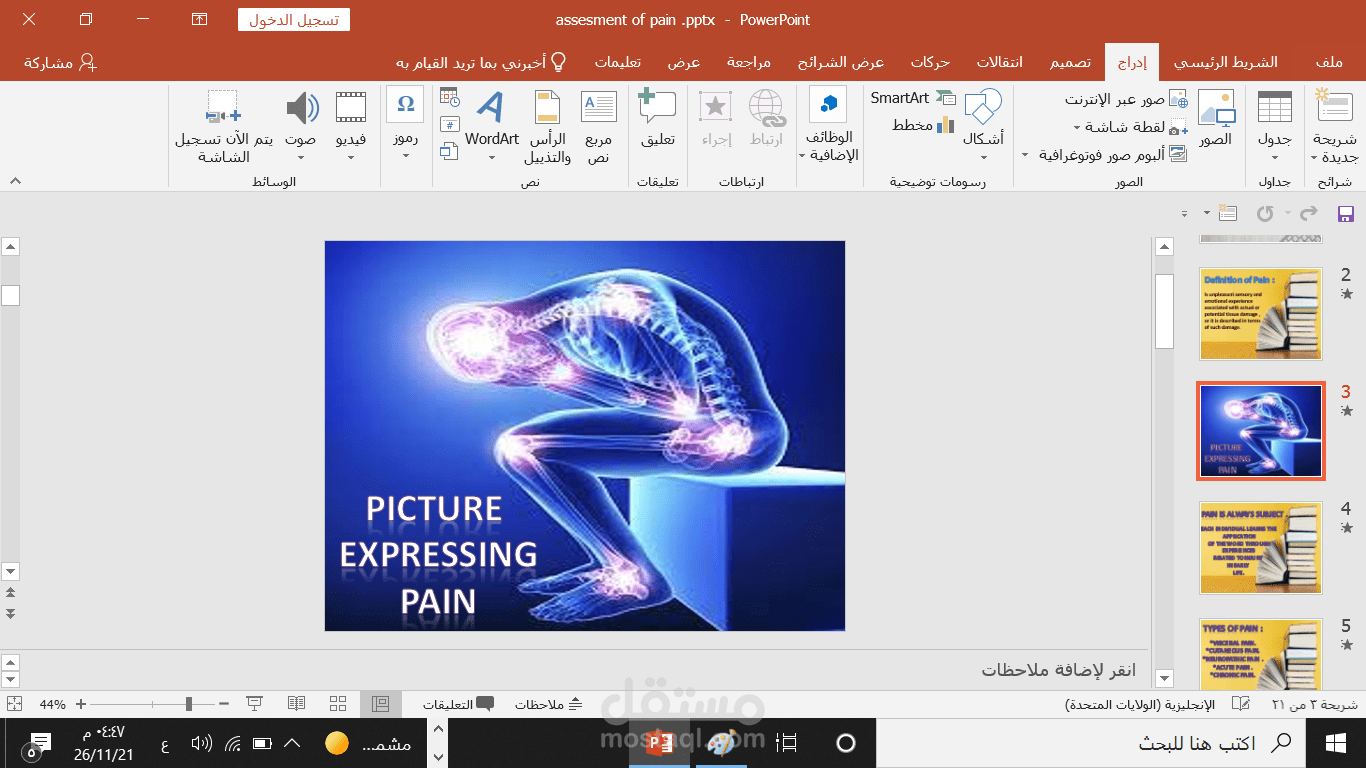Toggle التعليقات comments pane in status bar

458,704
